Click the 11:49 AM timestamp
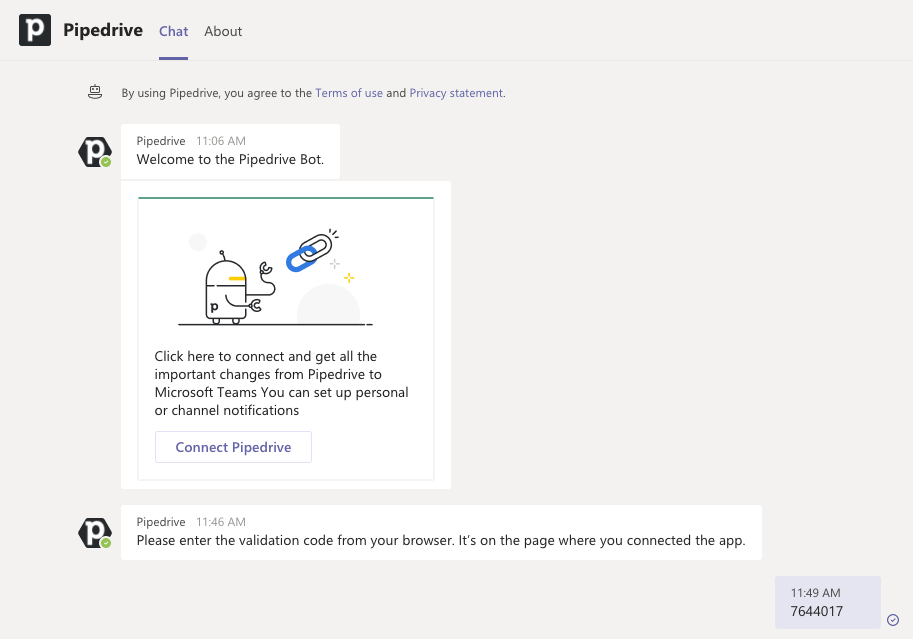913x639 pixels. 815,593
